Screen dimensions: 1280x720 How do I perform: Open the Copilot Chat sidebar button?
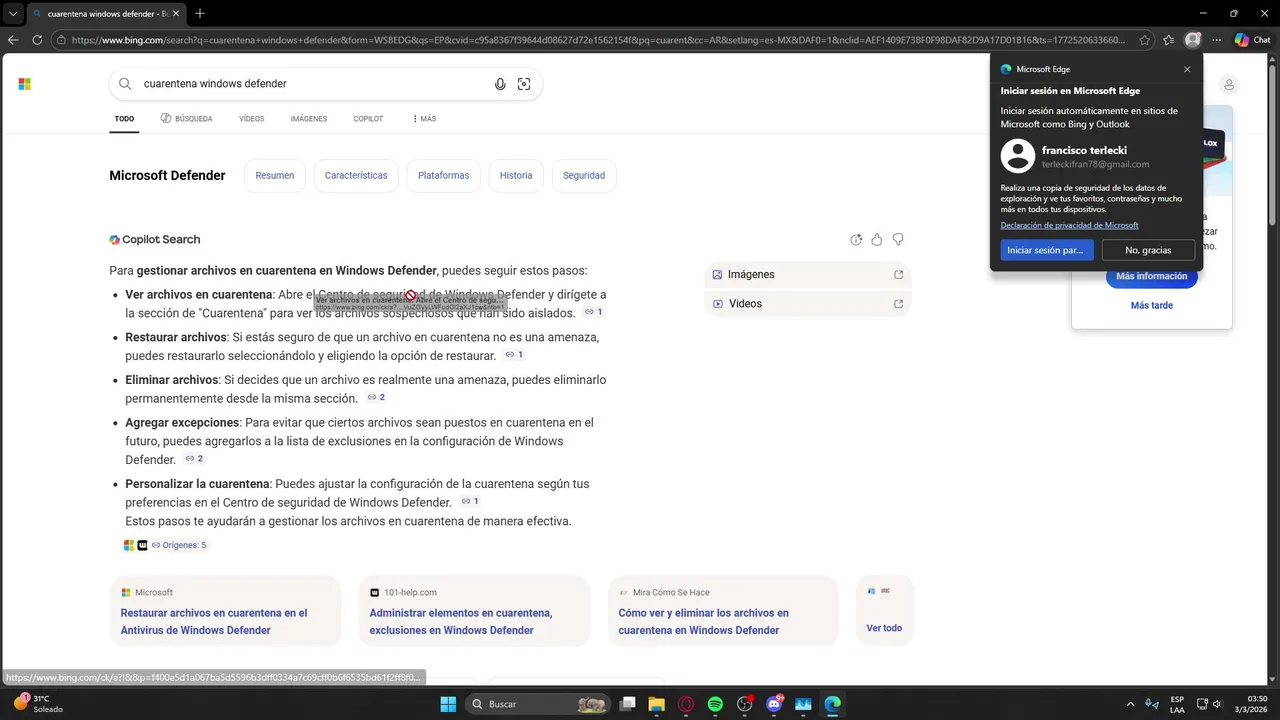pyautogui.click(x=1252, y=40)
